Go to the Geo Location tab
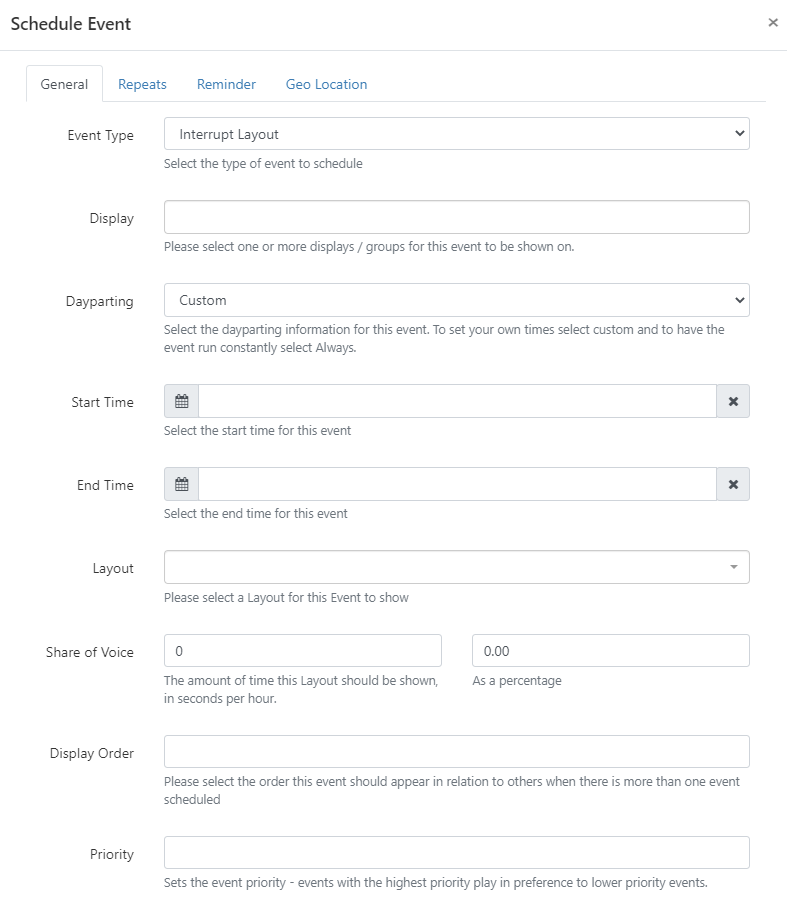Viewport: 787px width, 911px height. pyautogui.click(x=326, y=84)
